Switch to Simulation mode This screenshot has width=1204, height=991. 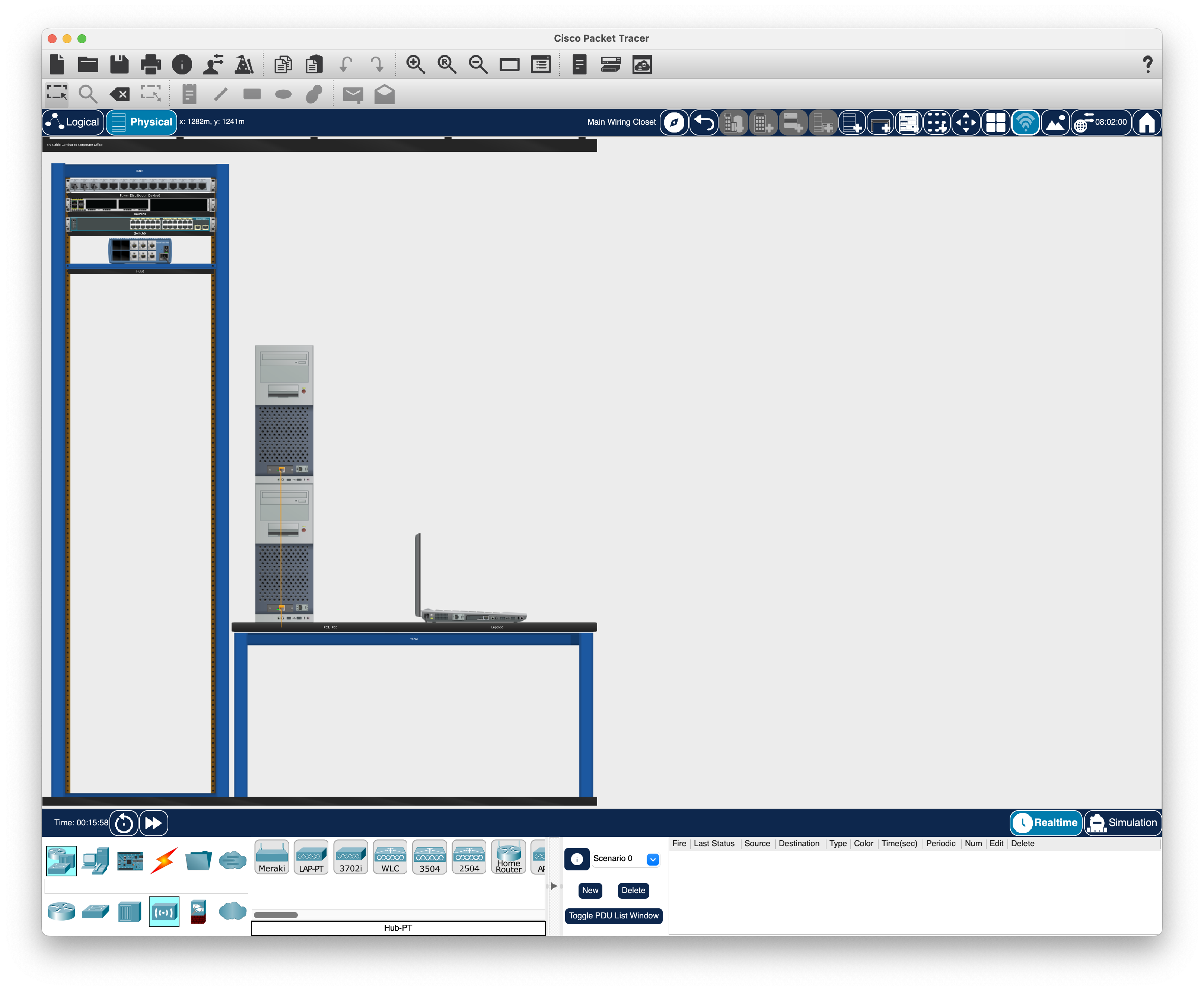pyautogui.click(x=1123, y=823)
